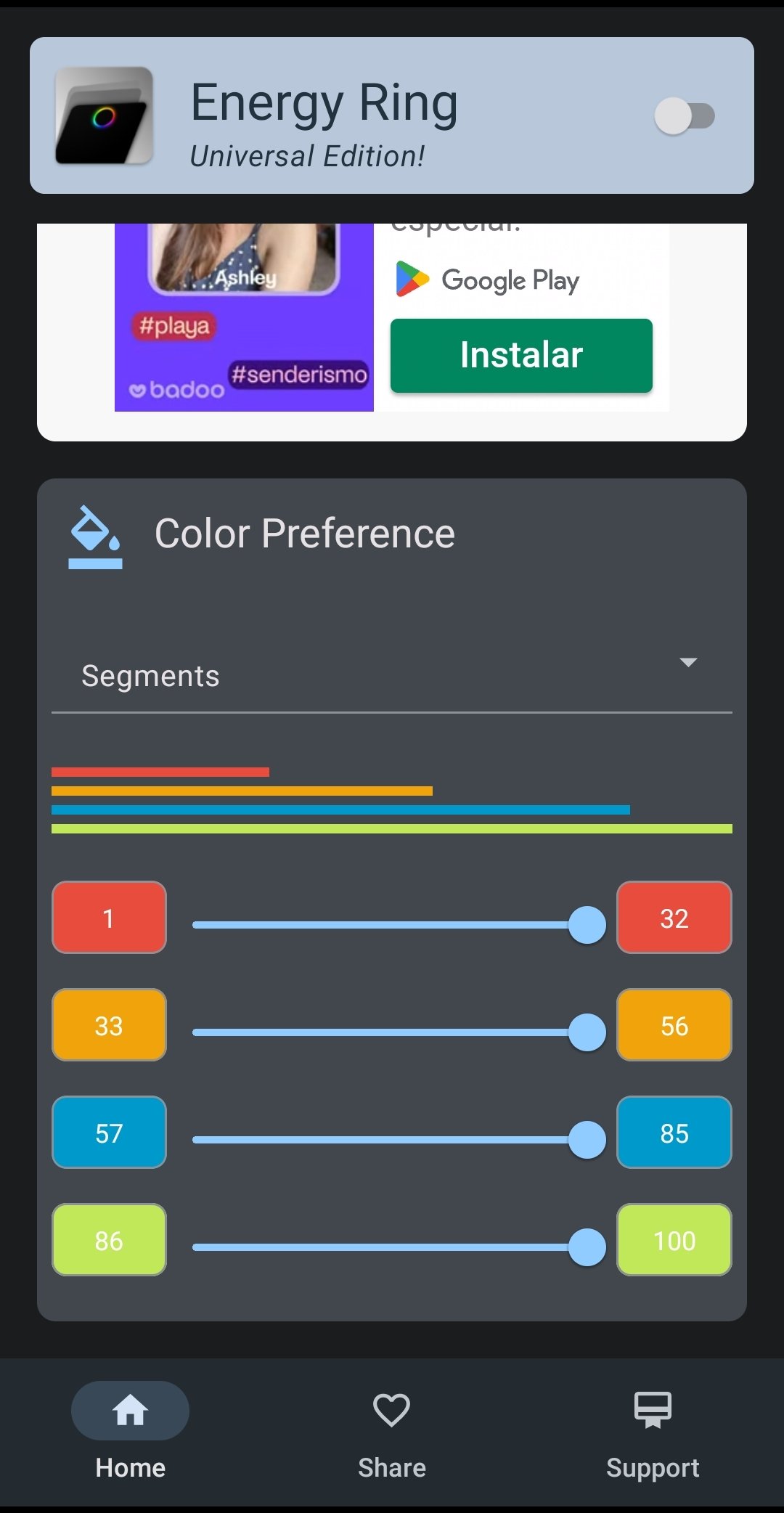Click the Color Preference paint bucket icon
This screenshot has width=784, height=1513.
95,537
